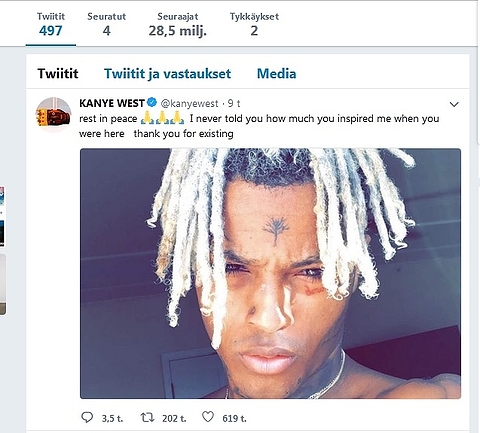This screenshot has width=480, height=433.
Task: Open the Seuratut following list
Action: click(x=107, y=25)
